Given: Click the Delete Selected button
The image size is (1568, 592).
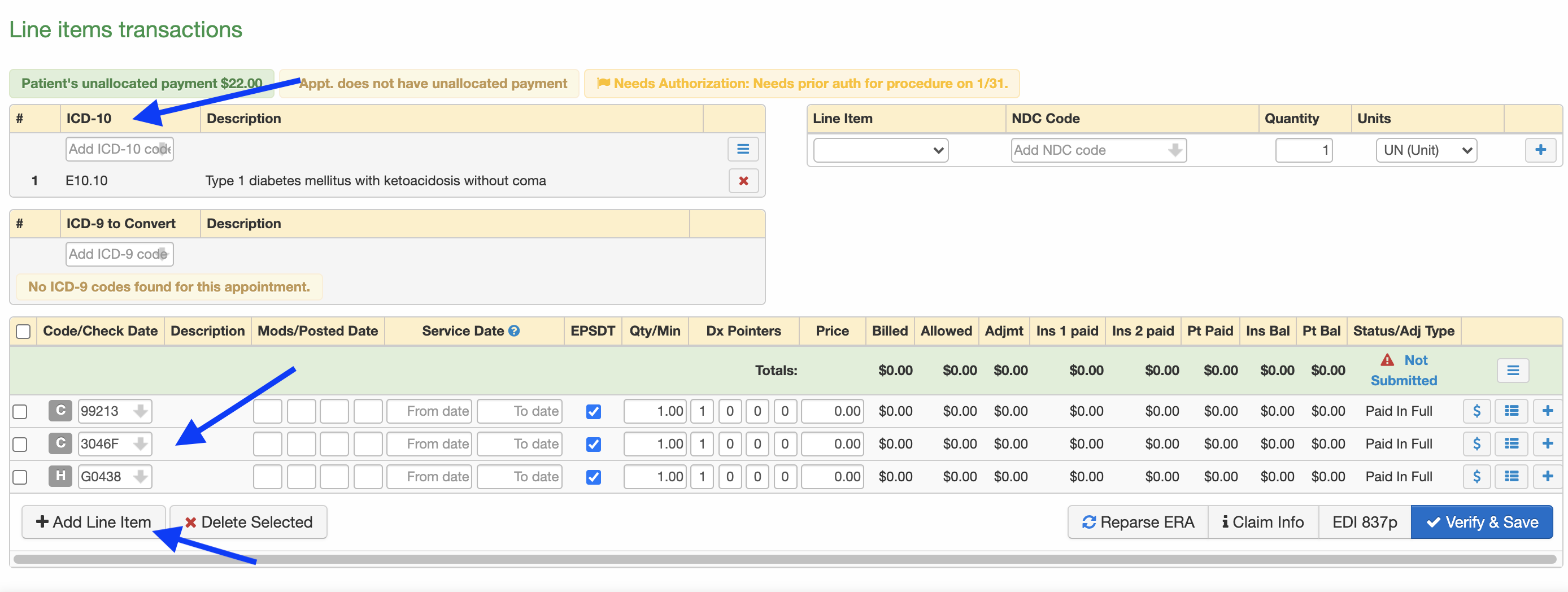Looking at the screenshot, I should (x=249, y=522).
